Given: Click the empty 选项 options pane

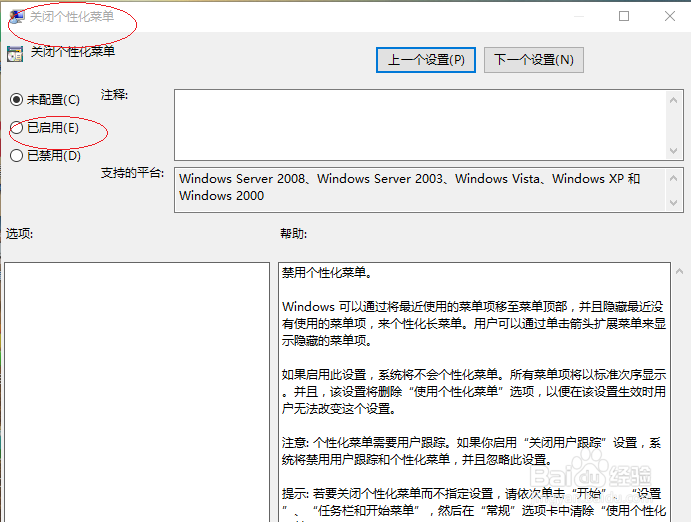Looking at the screenshot, I should (137, 392).
